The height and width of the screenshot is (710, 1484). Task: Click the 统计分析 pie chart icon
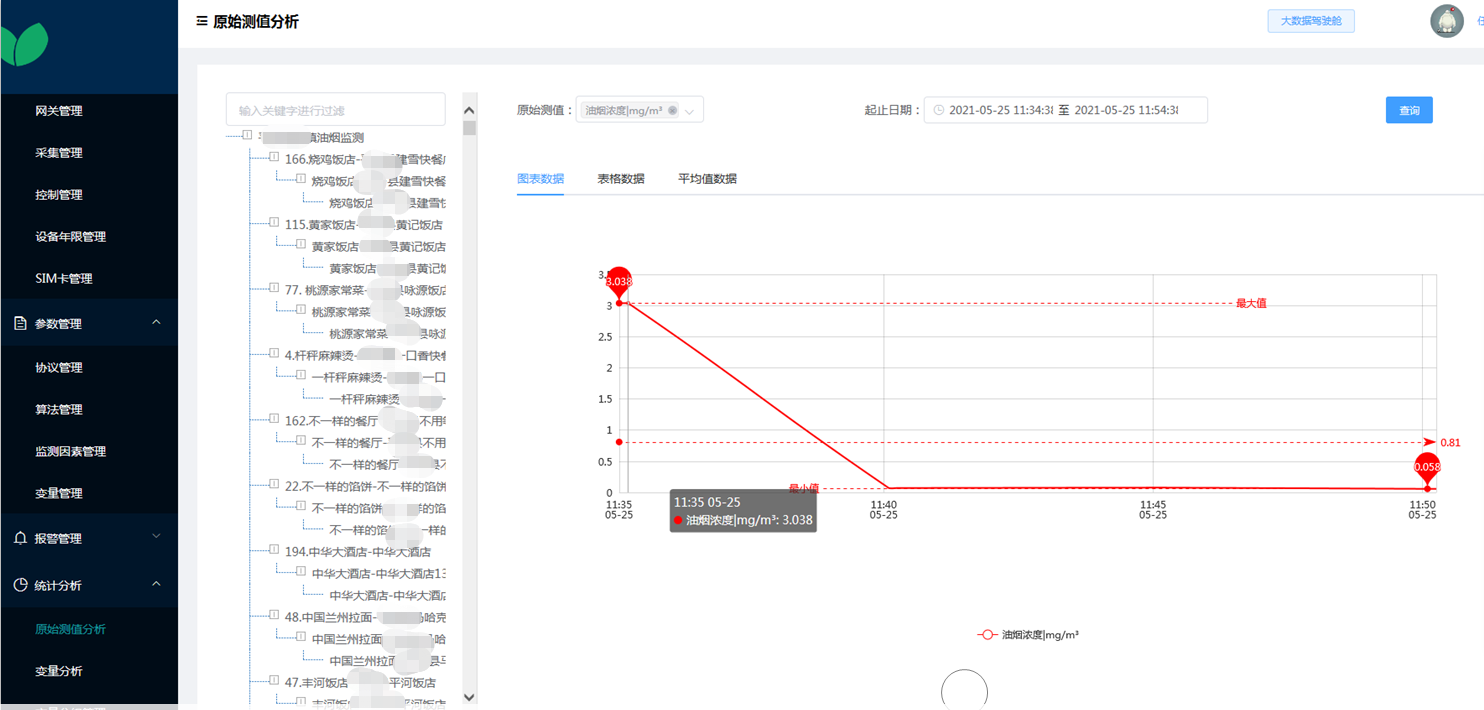point(20,585)
